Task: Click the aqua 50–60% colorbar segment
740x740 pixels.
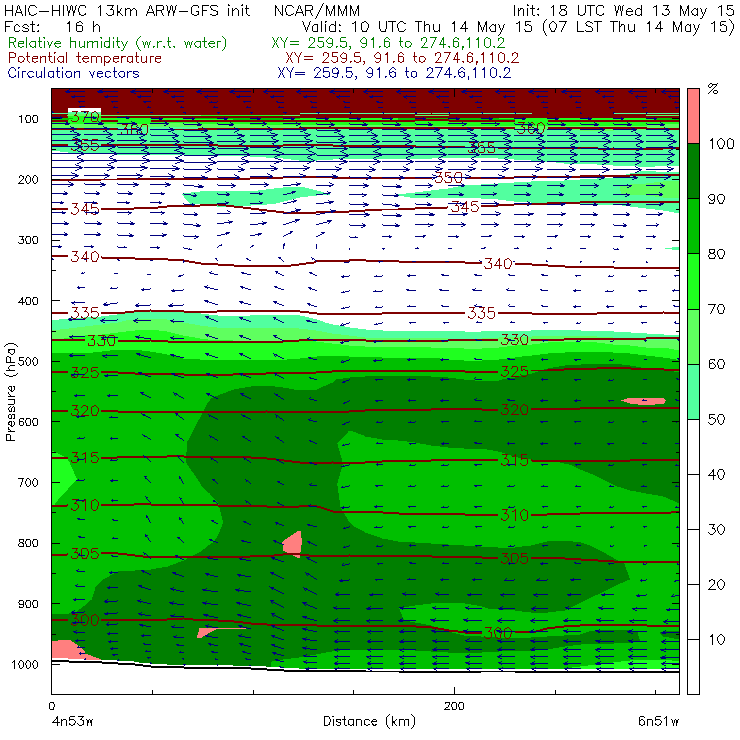Action: pyautogui.click(x=693, y=392)
